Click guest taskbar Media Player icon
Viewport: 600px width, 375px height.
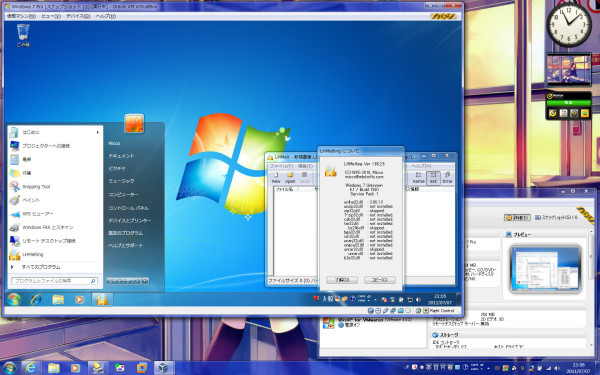tap(80, 299)
